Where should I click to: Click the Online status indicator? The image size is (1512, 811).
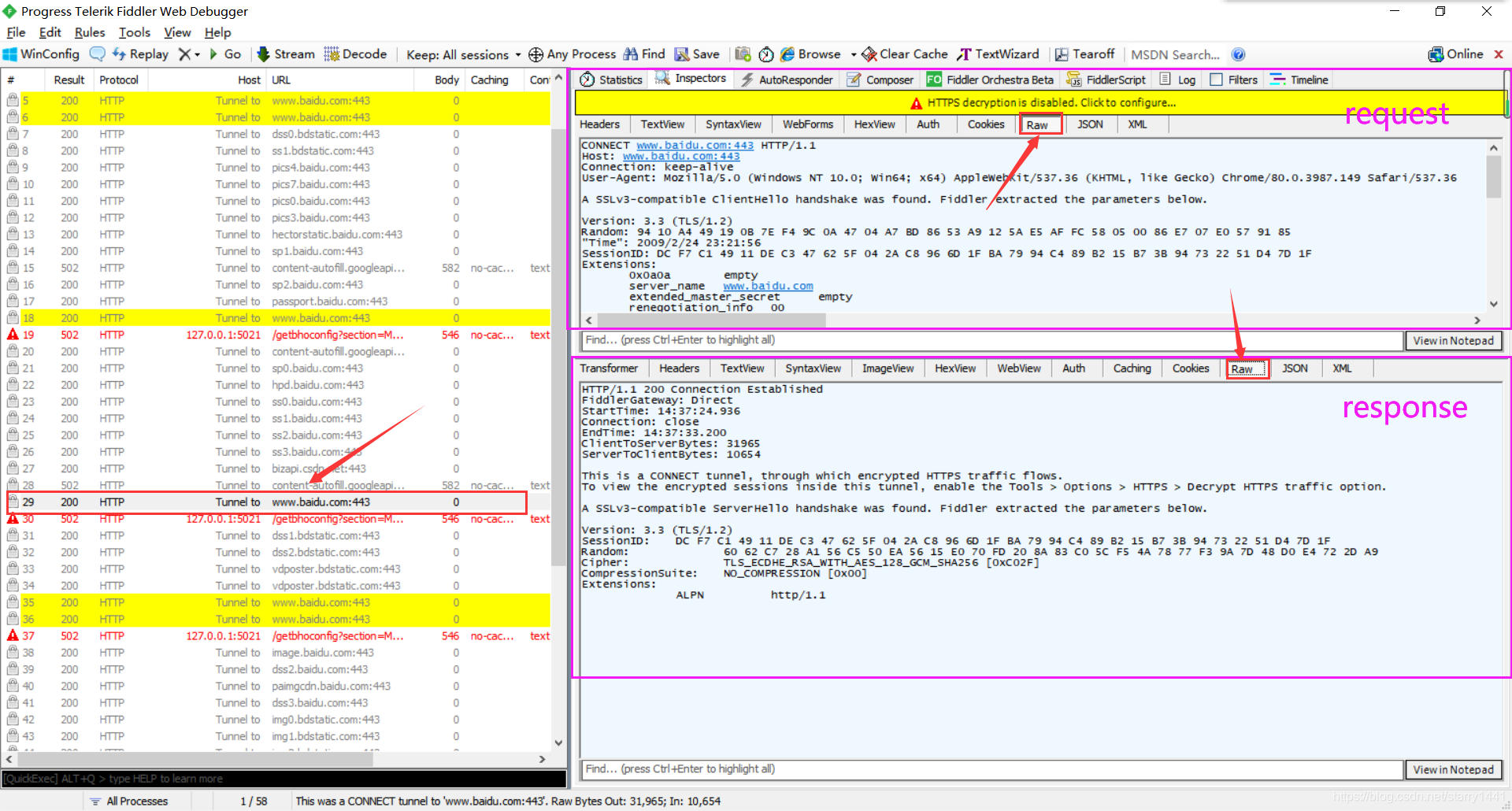click(x=1455, y=54)
